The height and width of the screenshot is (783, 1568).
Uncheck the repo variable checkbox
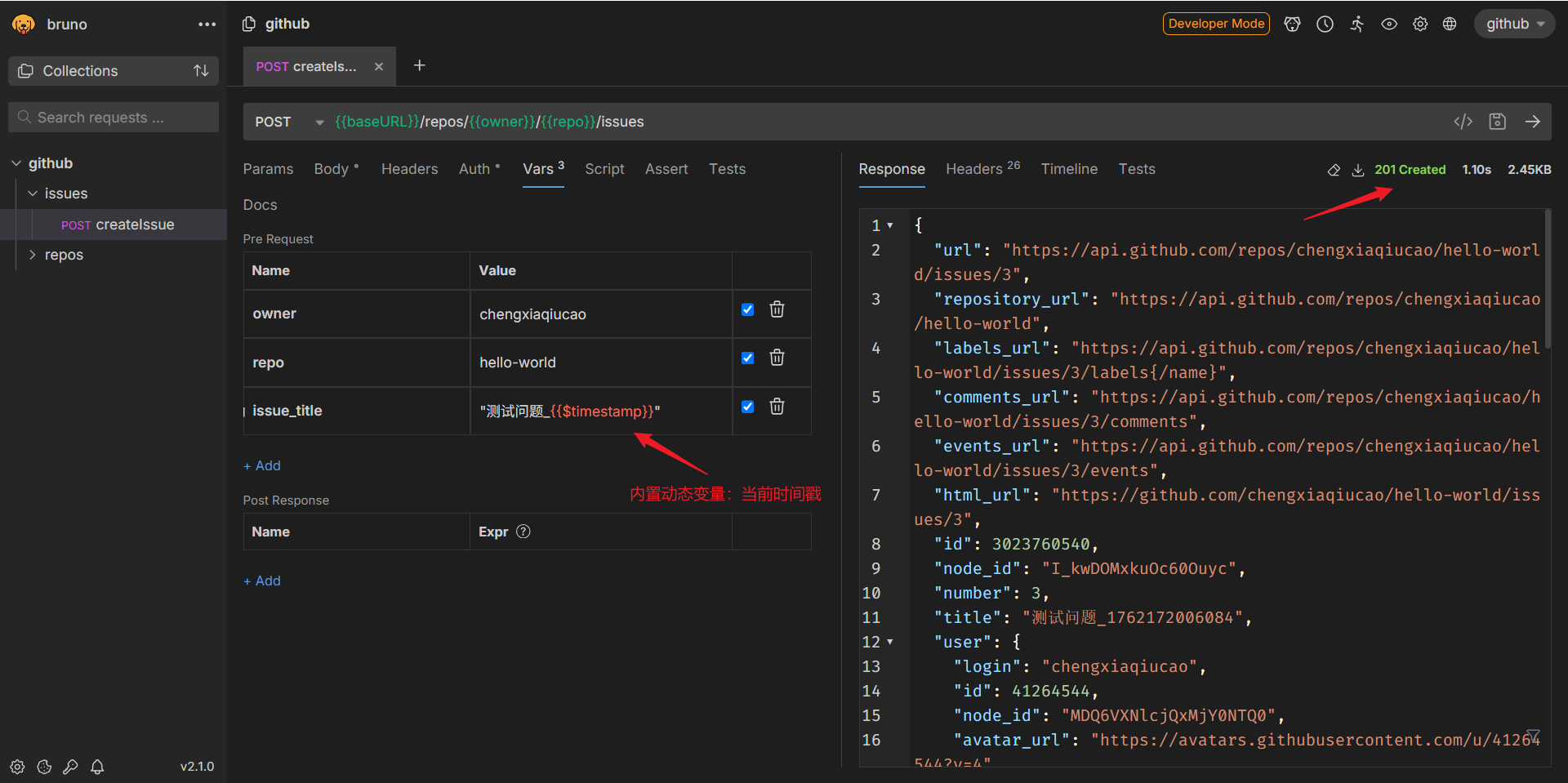coord(748,358)
